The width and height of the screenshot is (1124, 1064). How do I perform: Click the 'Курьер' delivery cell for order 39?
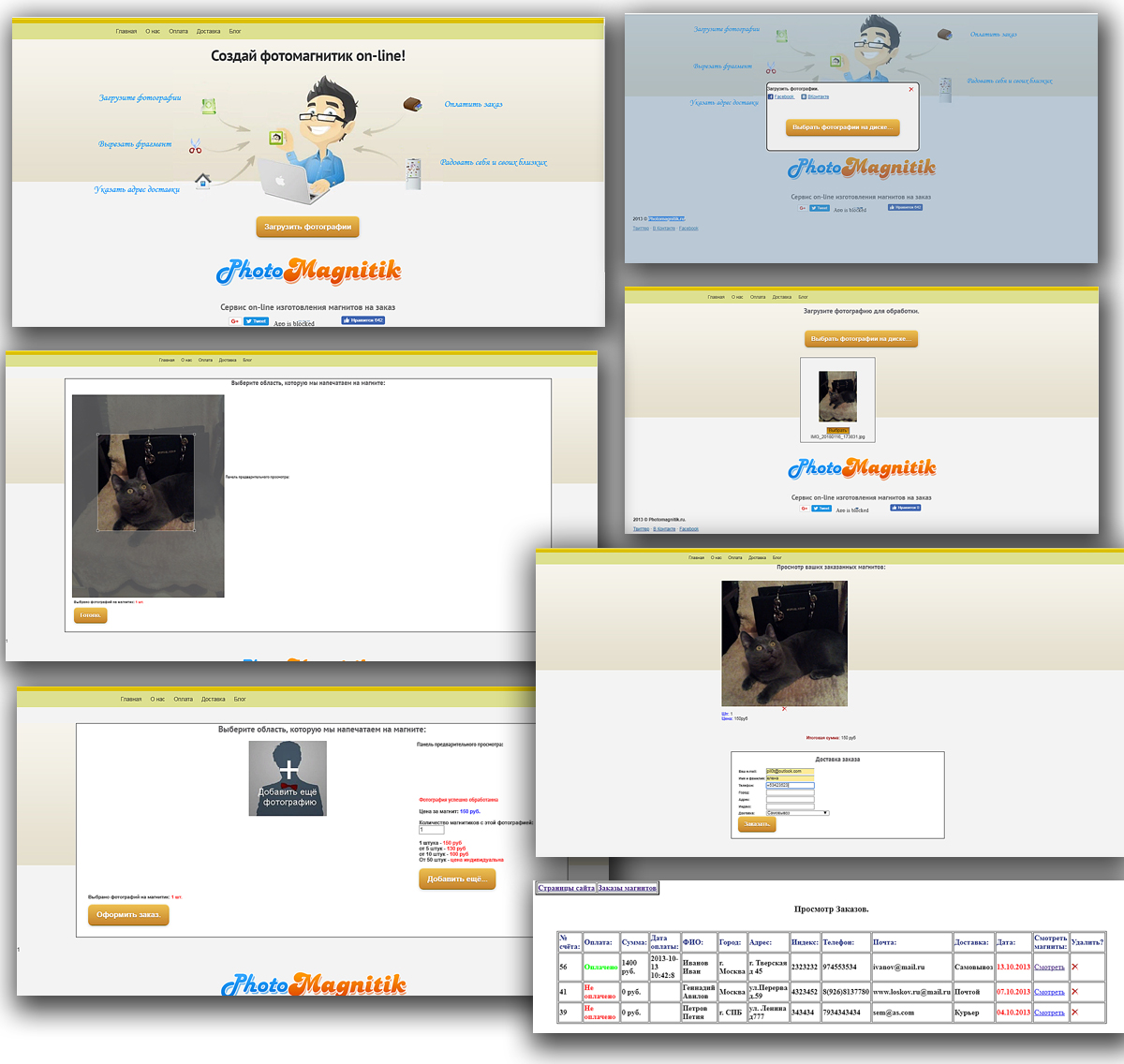(972, 1012)
